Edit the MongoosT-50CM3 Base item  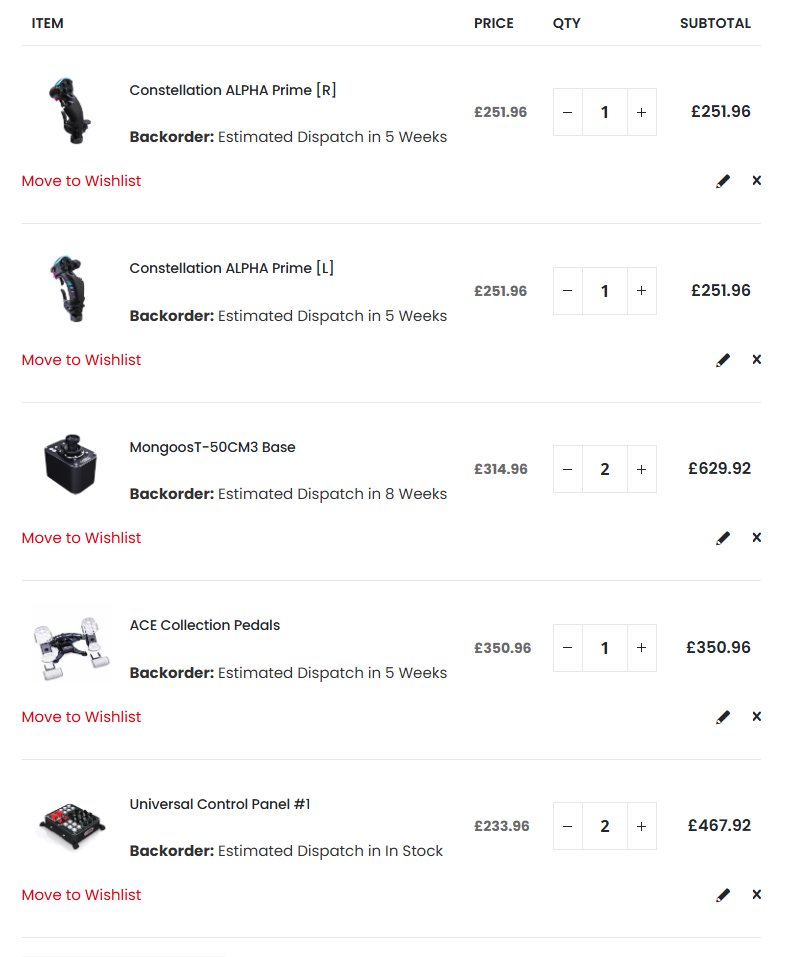click(x=723, y=538)
